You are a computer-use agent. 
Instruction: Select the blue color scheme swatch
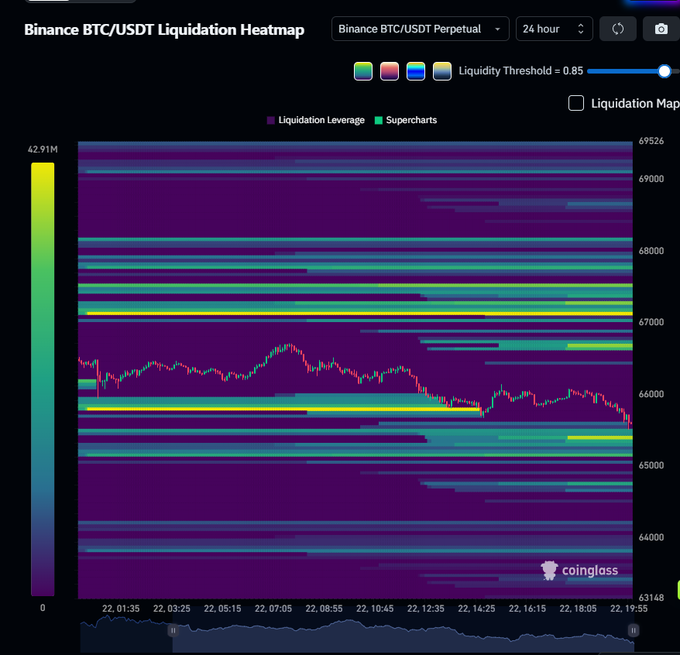(x=415, y=71)
